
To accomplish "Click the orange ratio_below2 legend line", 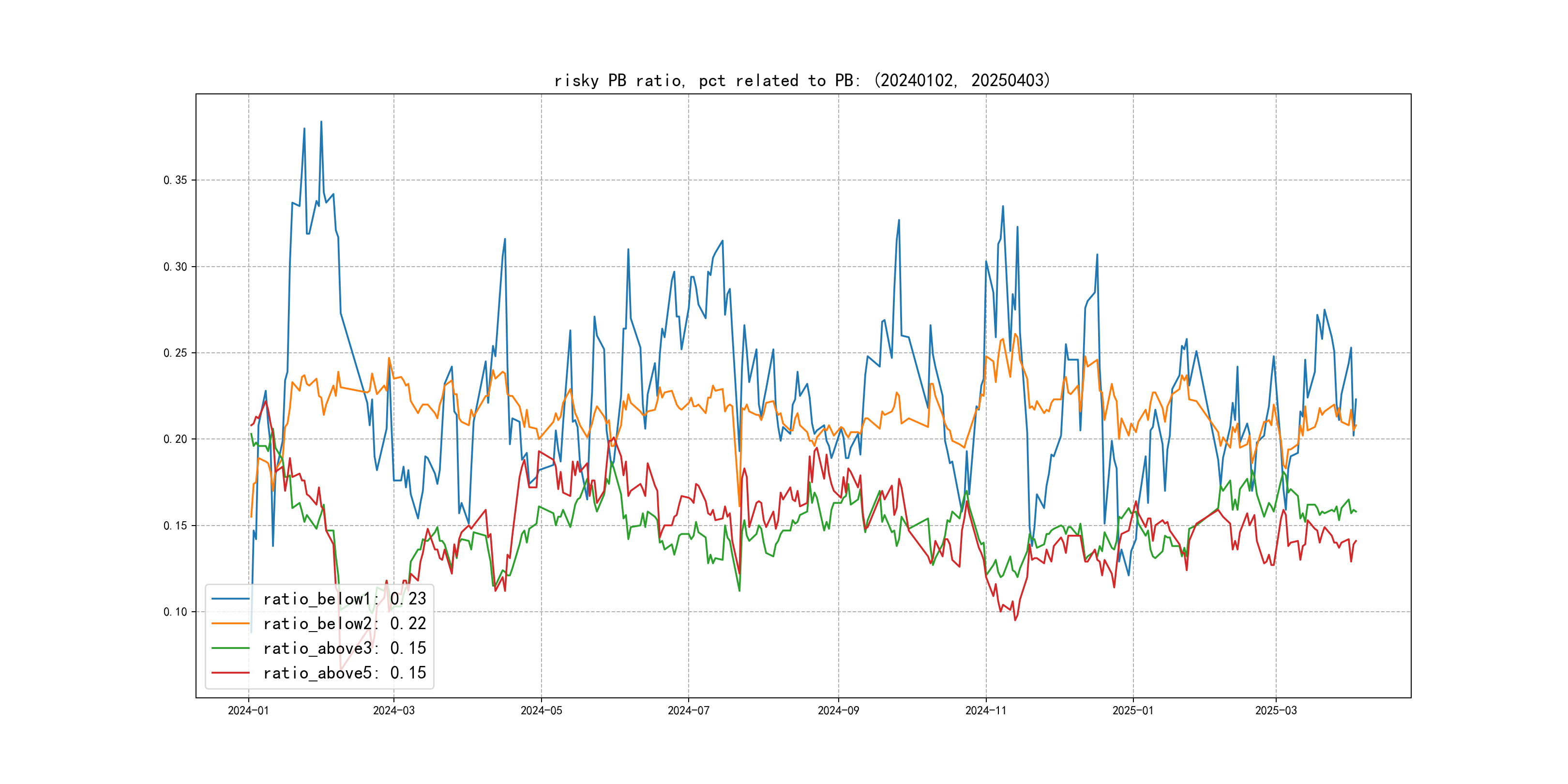I will (230, 623).
